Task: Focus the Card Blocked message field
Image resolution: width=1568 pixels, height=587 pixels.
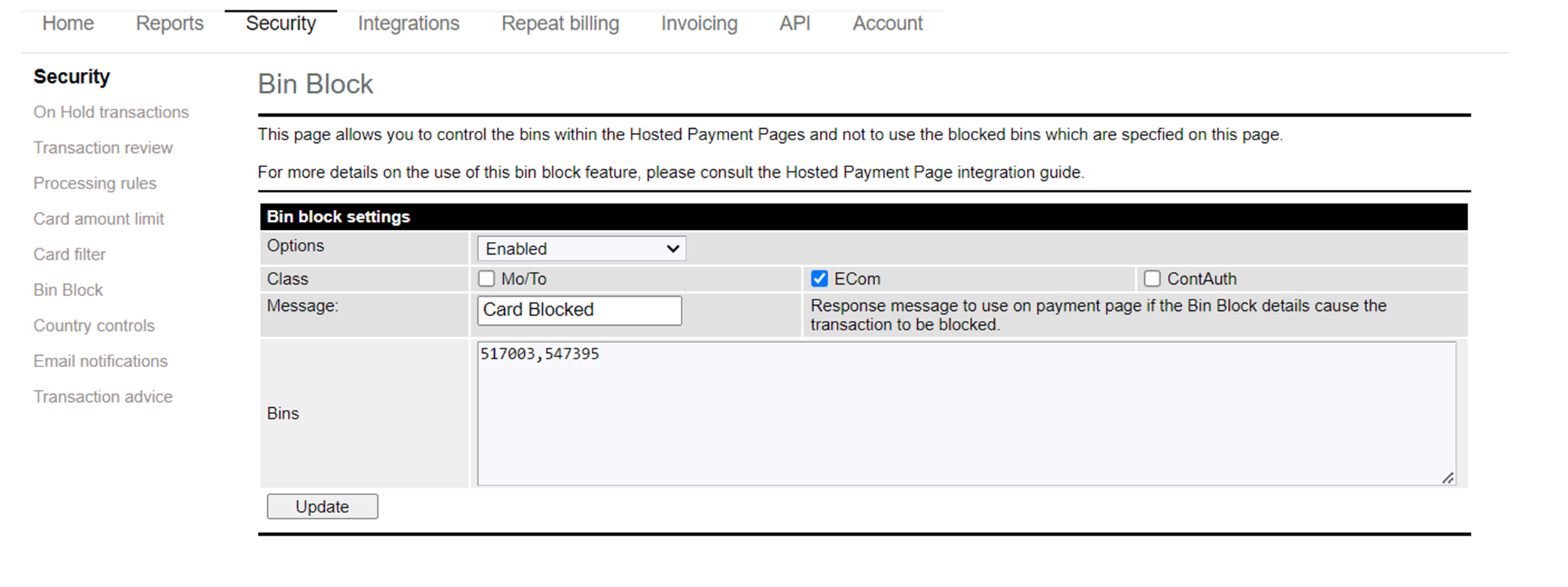Action: click(579, 310)
